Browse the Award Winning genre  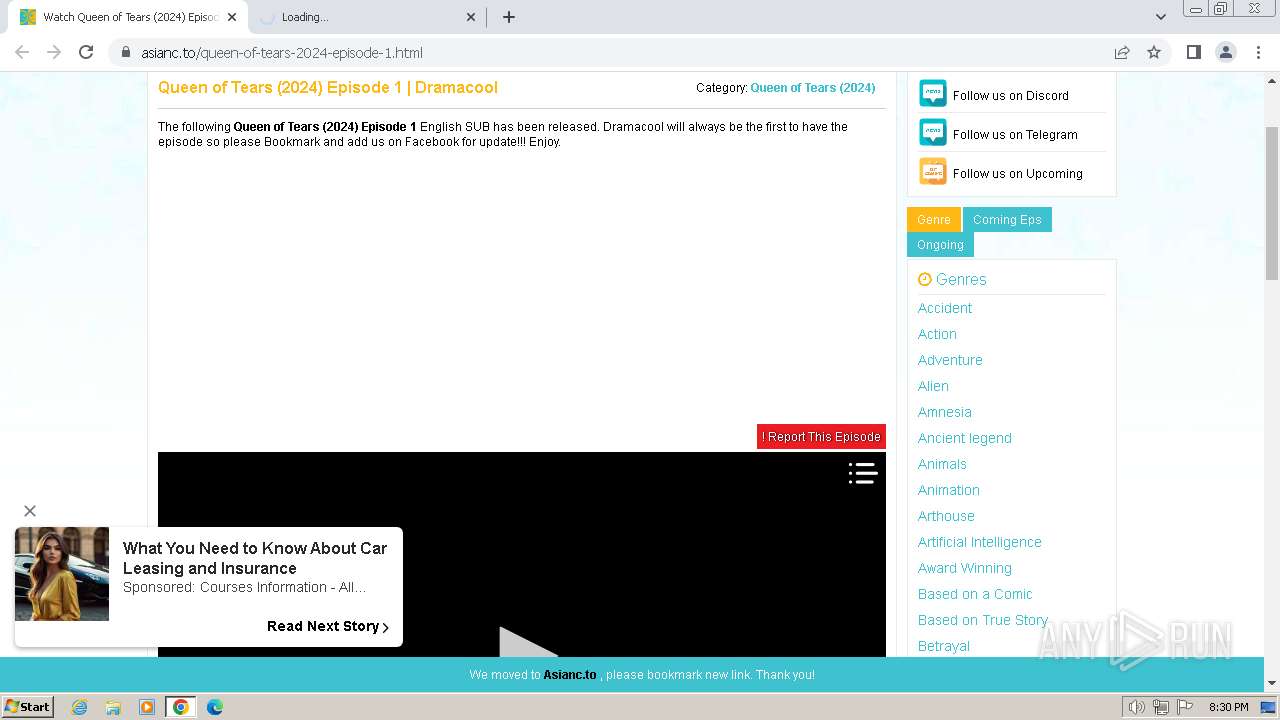click(x=964, y=568)
